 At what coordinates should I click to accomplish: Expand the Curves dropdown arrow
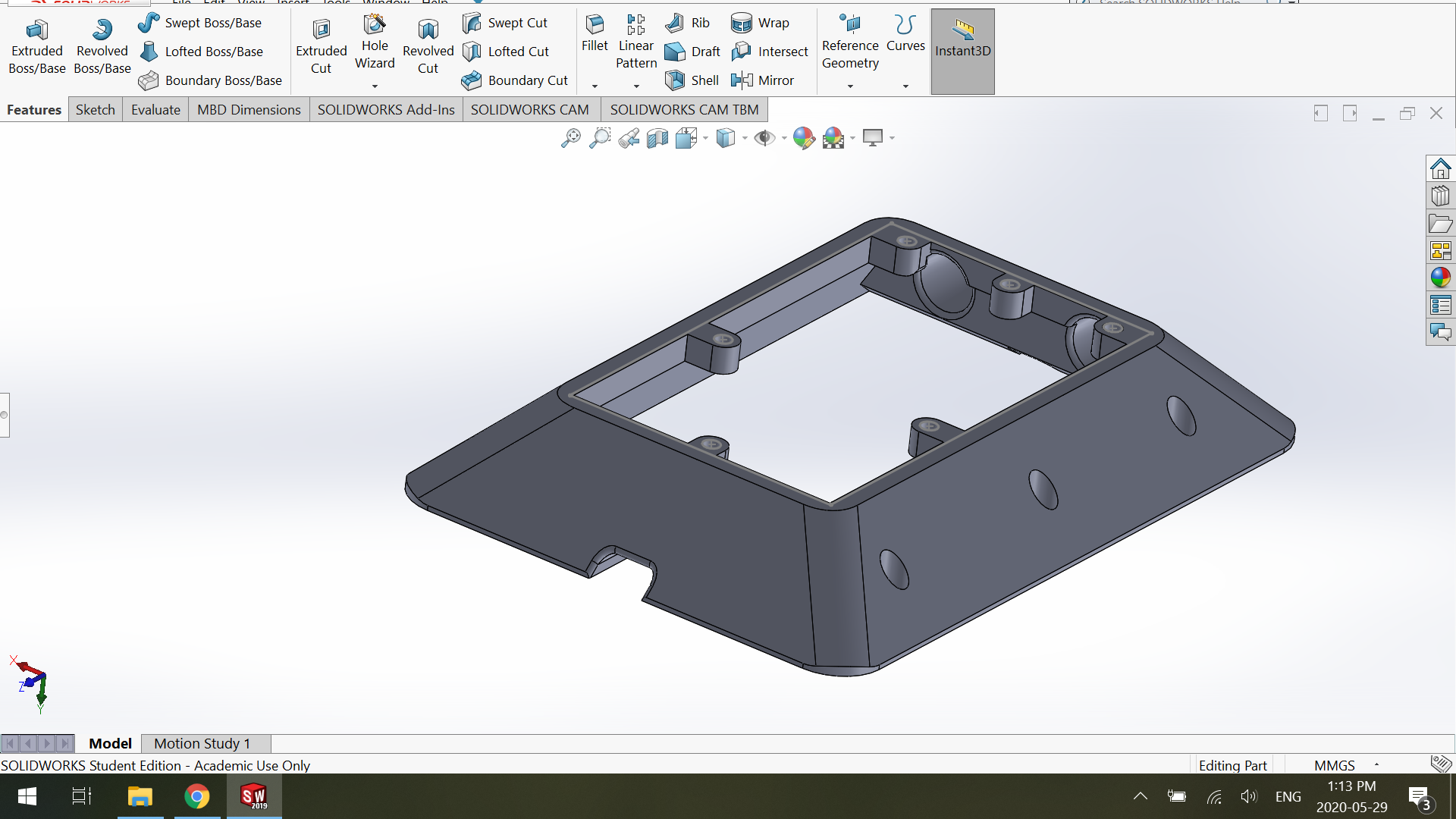905,86
